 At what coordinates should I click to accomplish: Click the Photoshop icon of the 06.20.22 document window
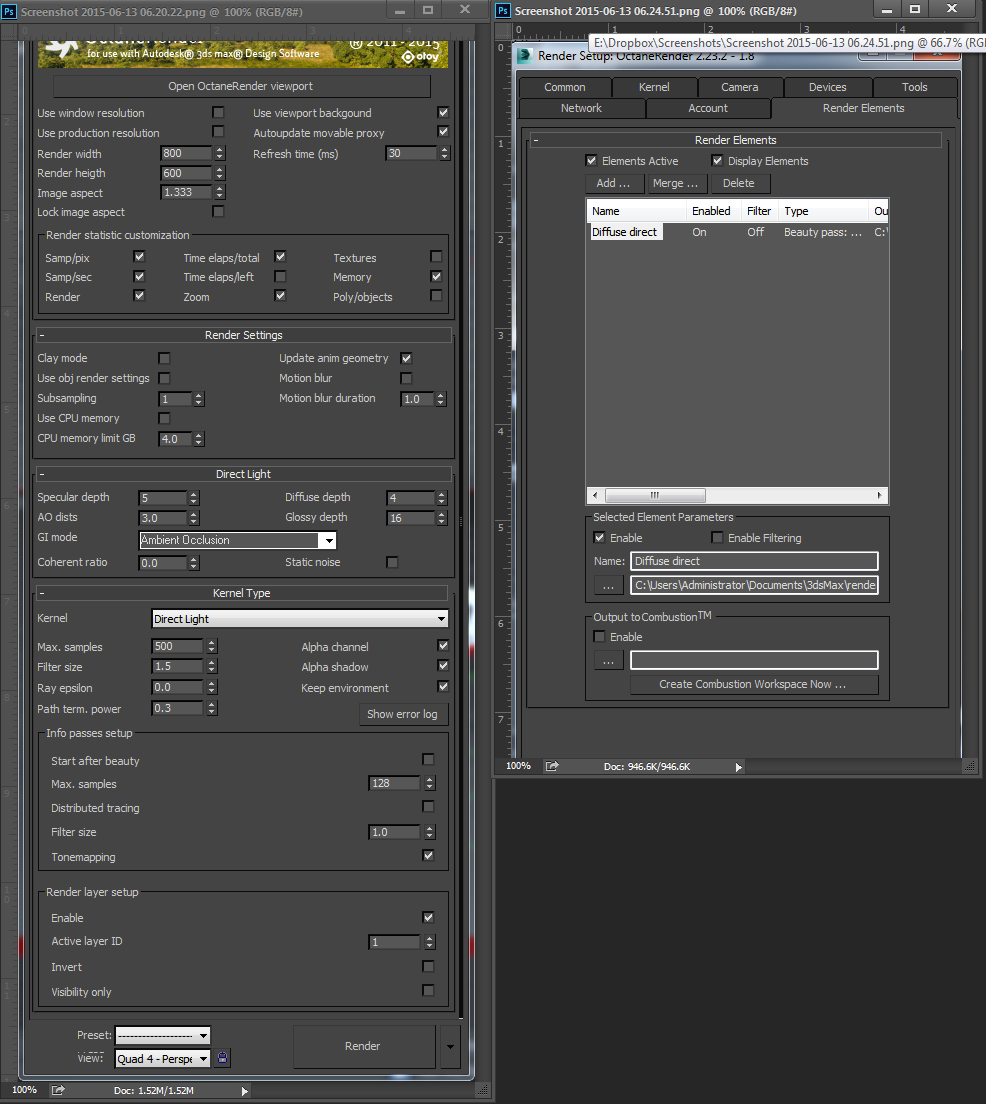[x=9, y=11]
